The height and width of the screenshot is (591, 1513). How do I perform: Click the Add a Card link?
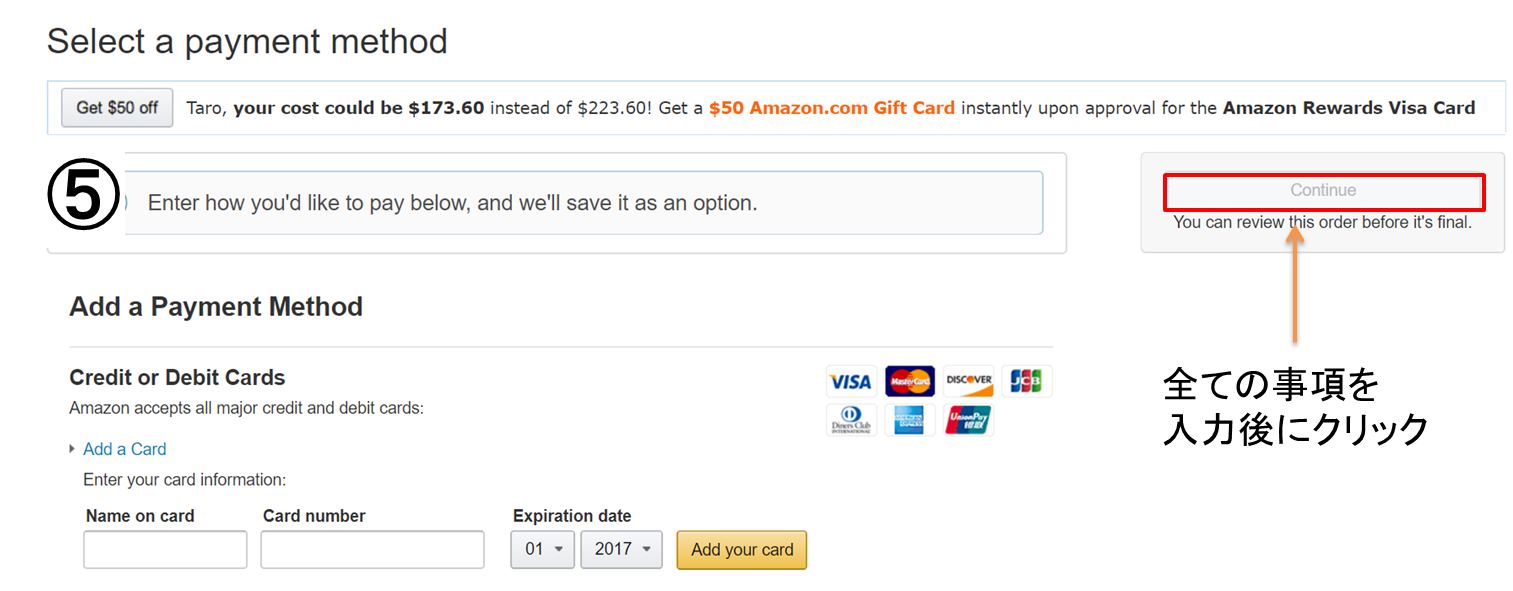click(124, 449)
